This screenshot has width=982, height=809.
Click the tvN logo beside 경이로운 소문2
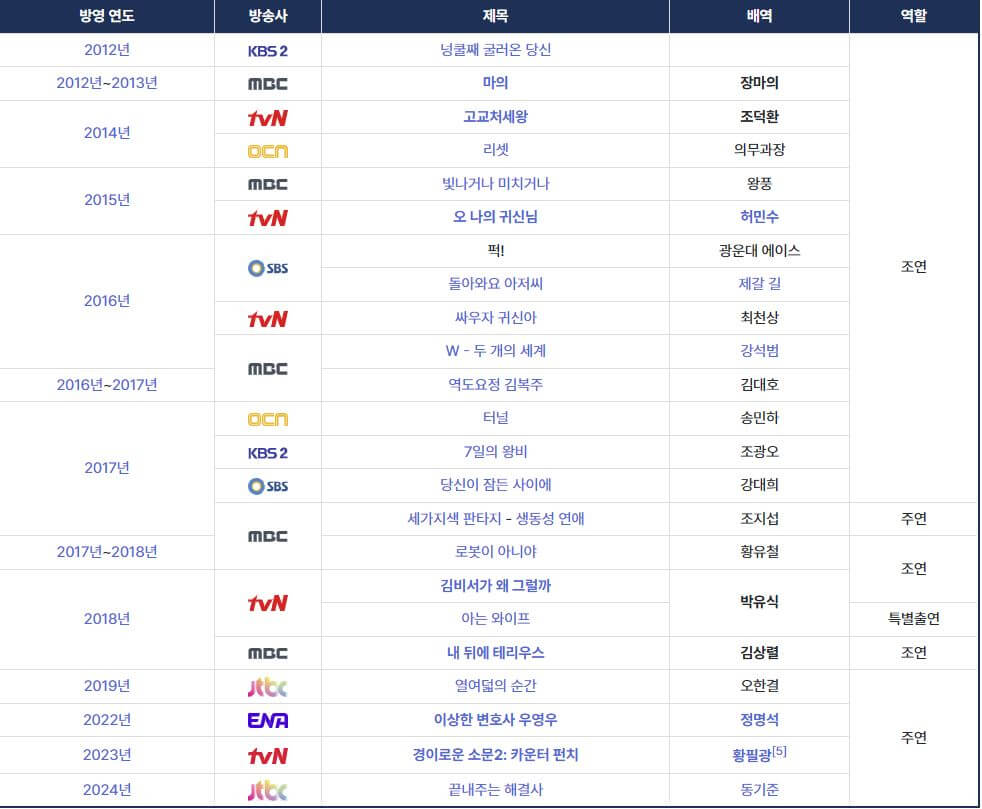point(266,754)
